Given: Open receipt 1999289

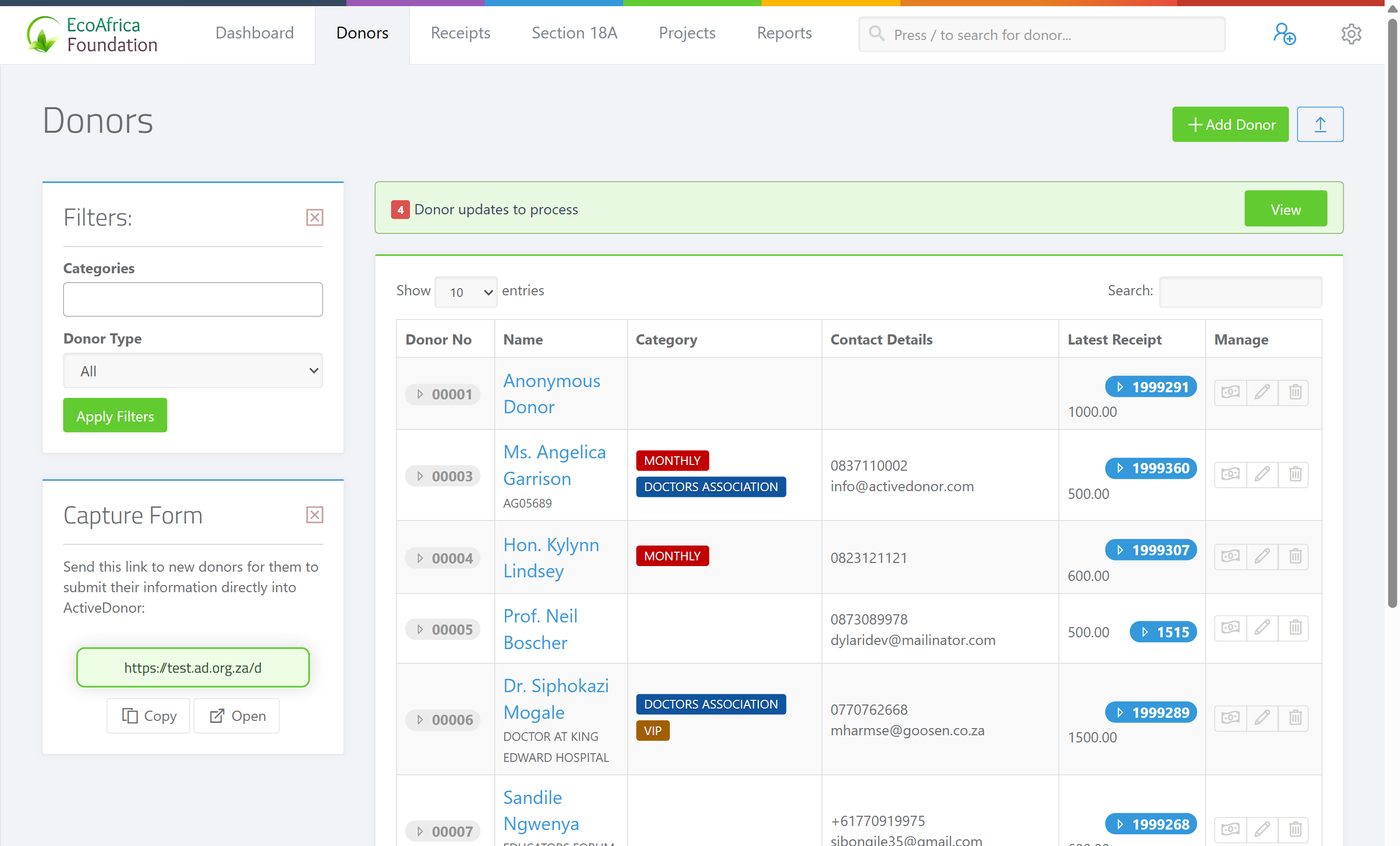Looking at the screenshot, I should pos(1150,713).
